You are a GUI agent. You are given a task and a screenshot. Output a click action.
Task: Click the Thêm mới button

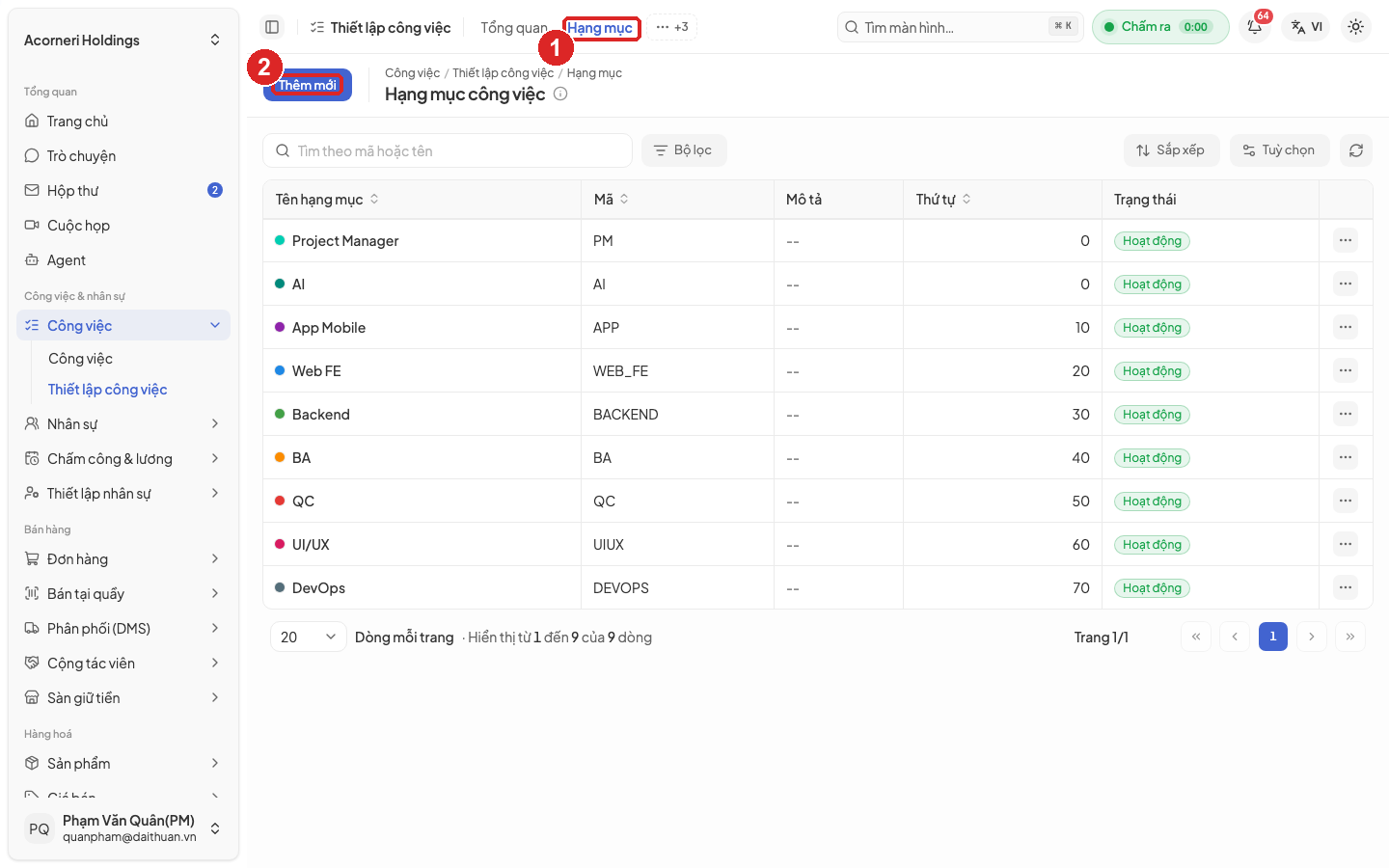pyautogui.click(x=308, y=85)
